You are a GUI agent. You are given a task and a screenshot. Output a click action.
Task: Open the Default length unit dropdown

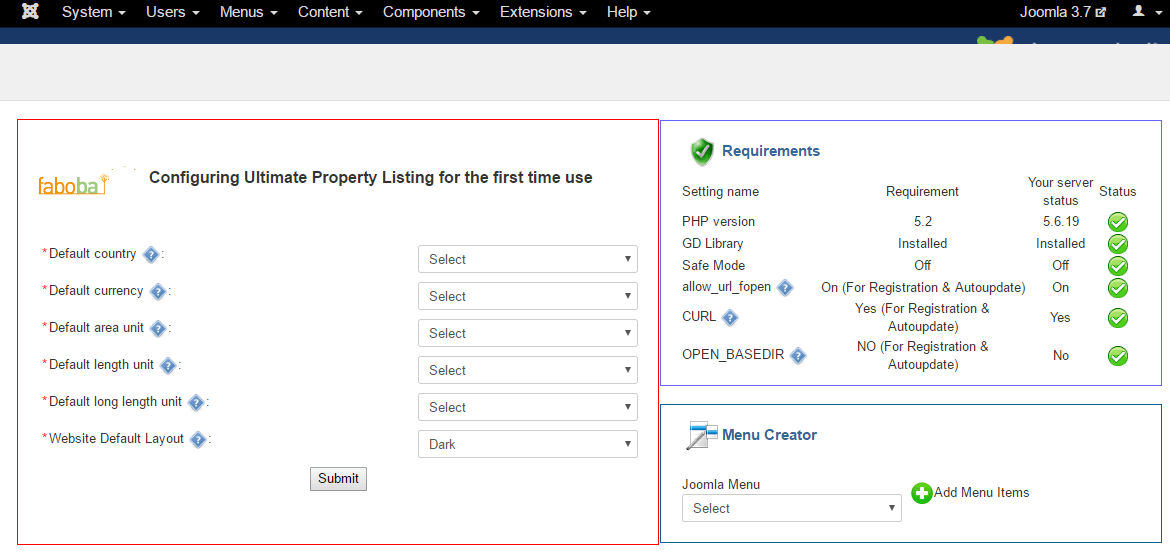(x=528, y=370)
